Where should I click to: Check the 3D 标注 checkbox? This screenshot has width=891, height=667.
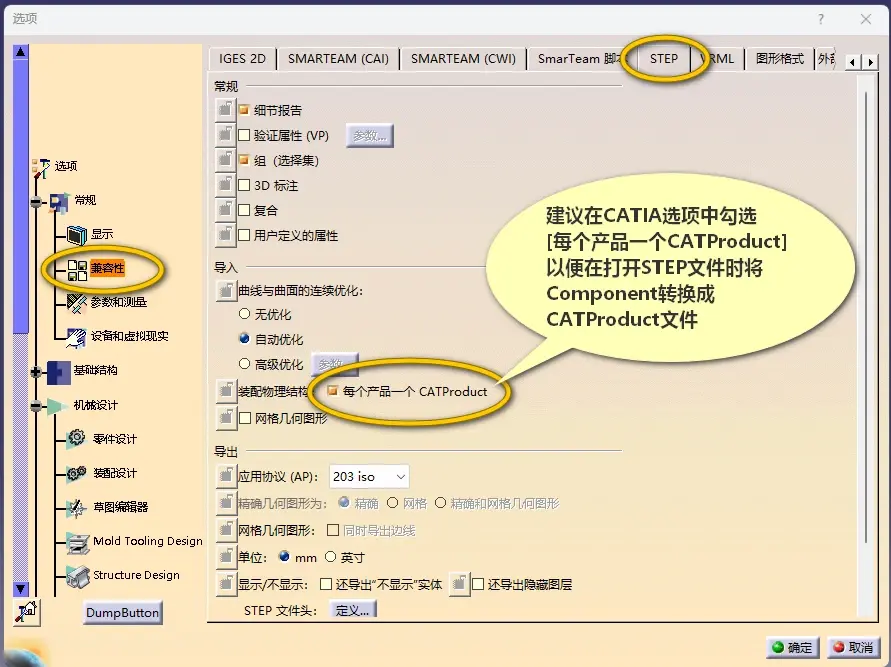pyautogui.click(x=244, y=185)
